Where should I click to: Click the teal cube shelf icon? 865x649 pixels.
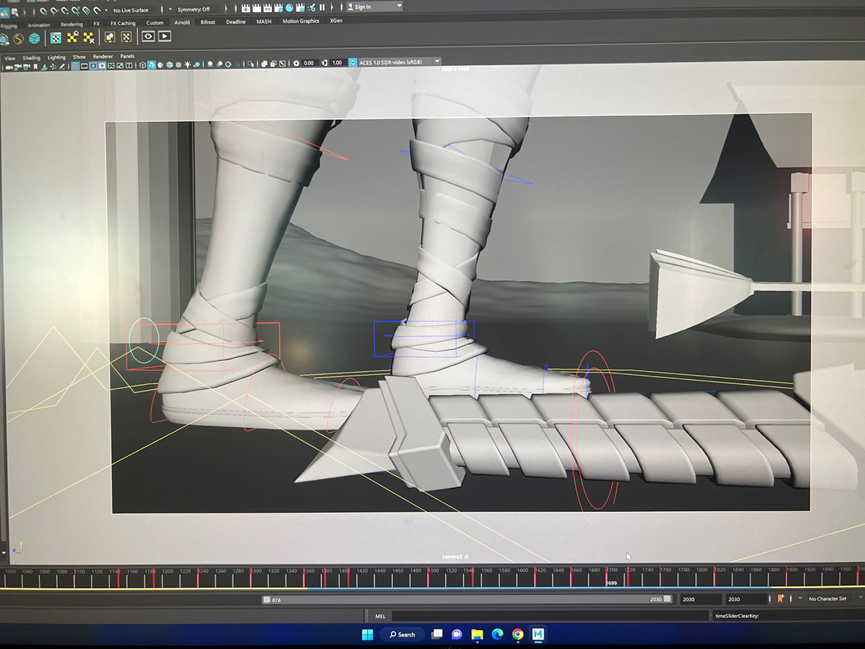pyautogui.click(x=34, y=38)
